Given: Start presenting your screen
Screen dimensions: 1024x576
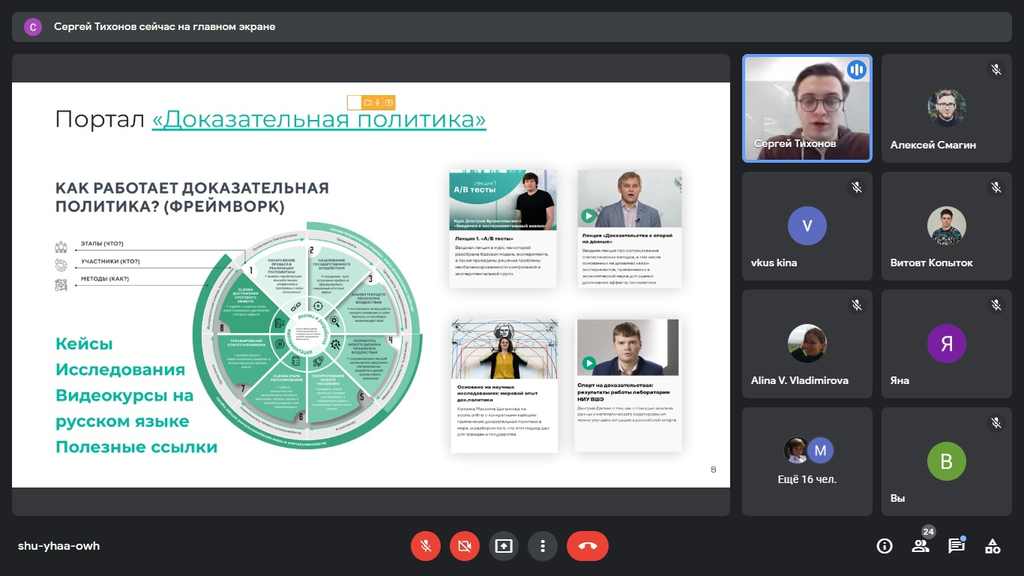Looking at the screenshot, I should coord(504,546).
